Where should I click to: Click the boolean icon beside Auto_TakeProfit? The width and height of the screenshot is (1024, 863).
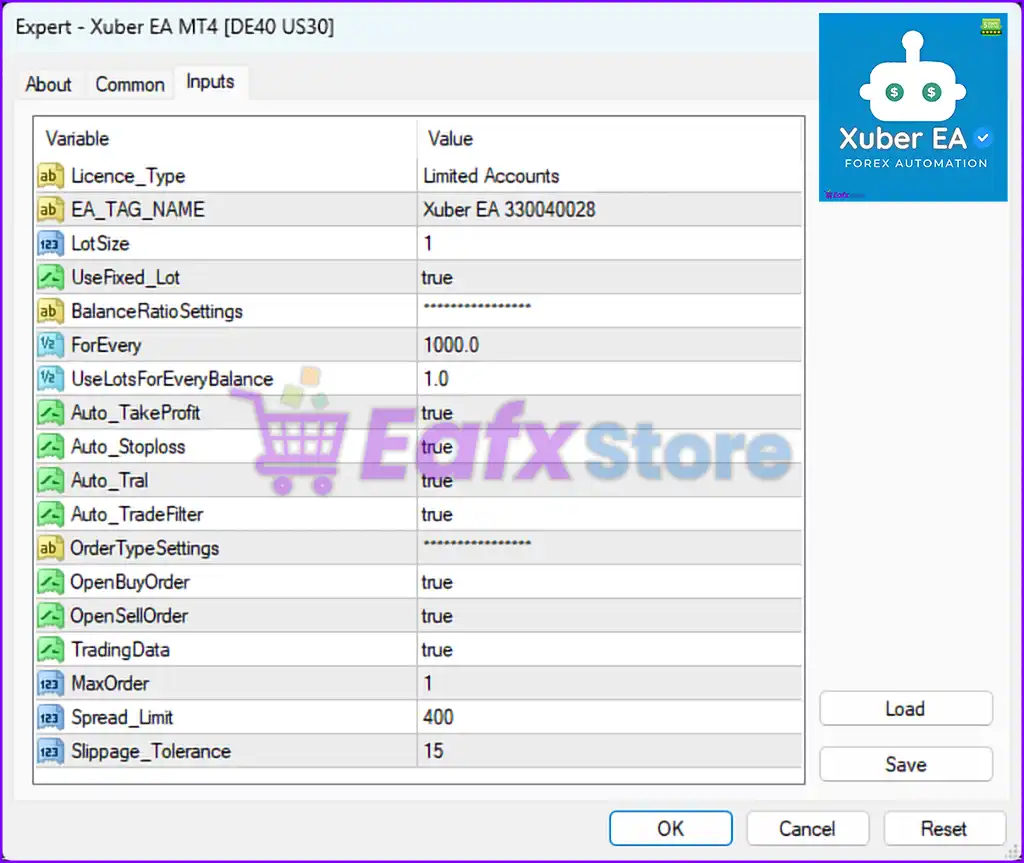click(50, 413)
